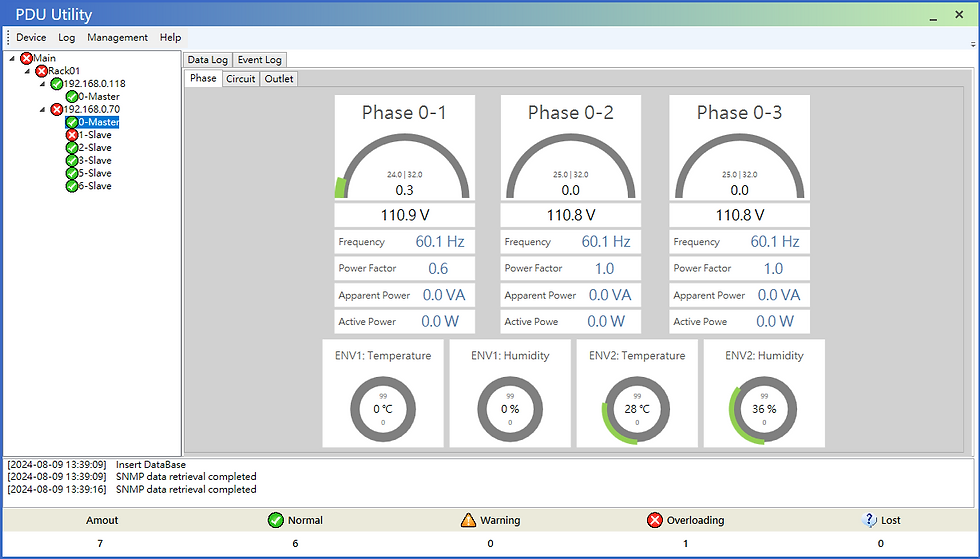Select the 3-Slave tree item
Viewport: 980px width, 559px height.
click(x=95, y=161)
